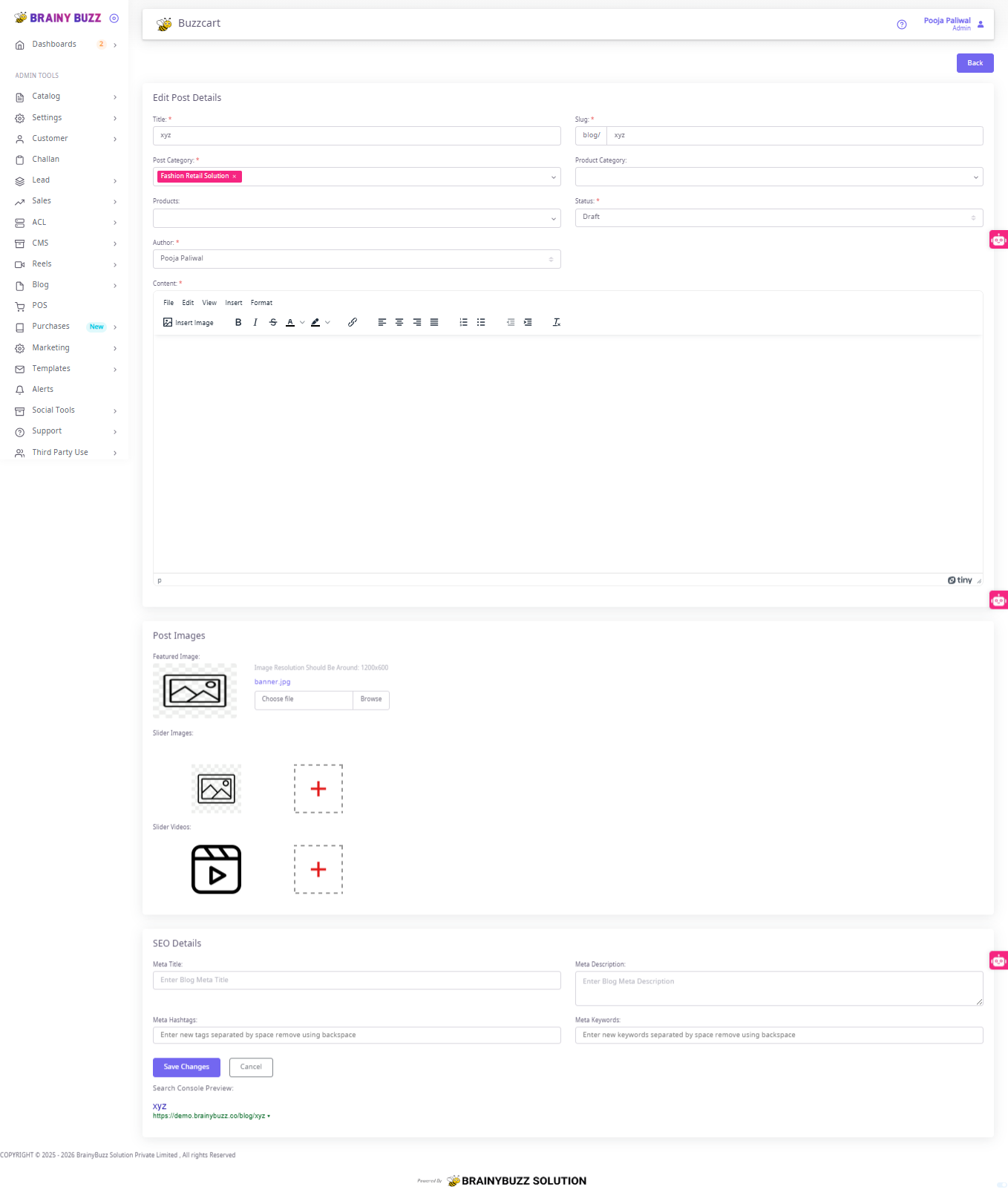Image resolution: width=1008 pixels, height=1195 pixels.
Task: Open text color dropdown arrow
Action: (x=302, y=322)
